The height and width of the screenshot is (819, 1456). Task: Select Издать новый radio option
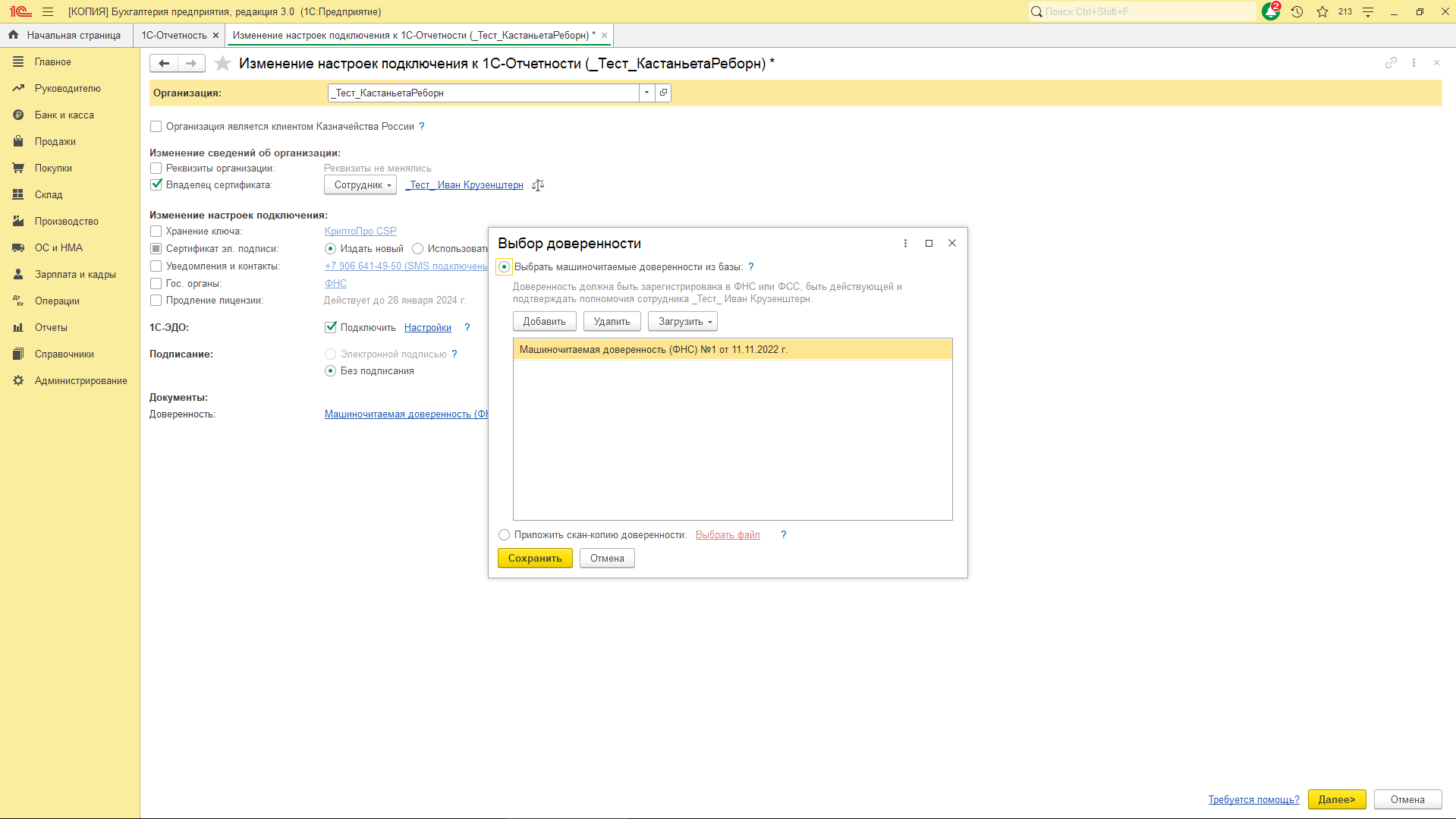[x=330, y=249]
